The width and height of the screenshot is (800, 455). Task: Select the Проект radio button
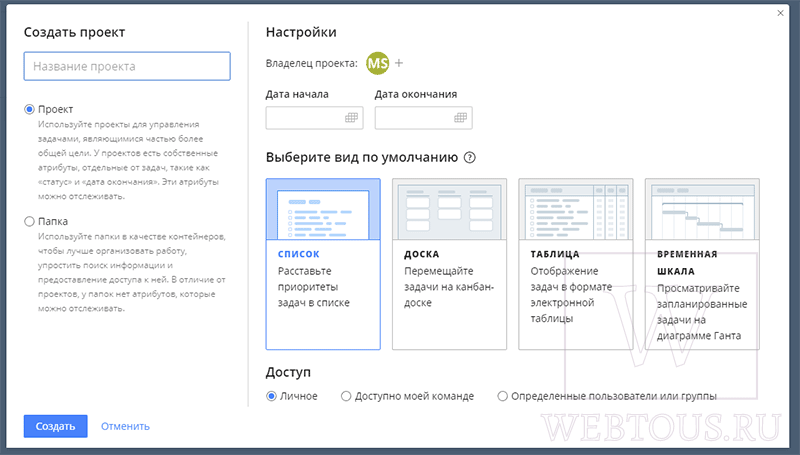coord(30,109)
